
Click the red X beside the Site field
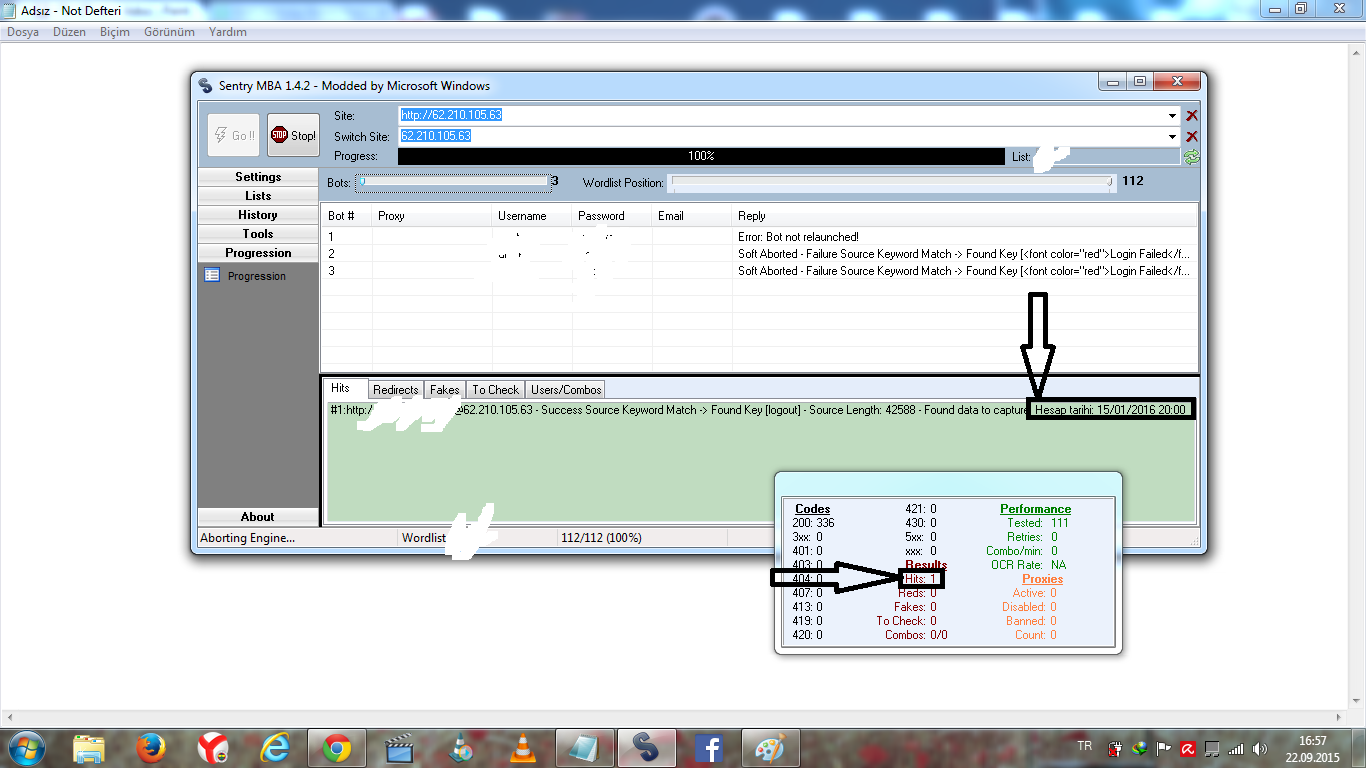coord(1191,116)
